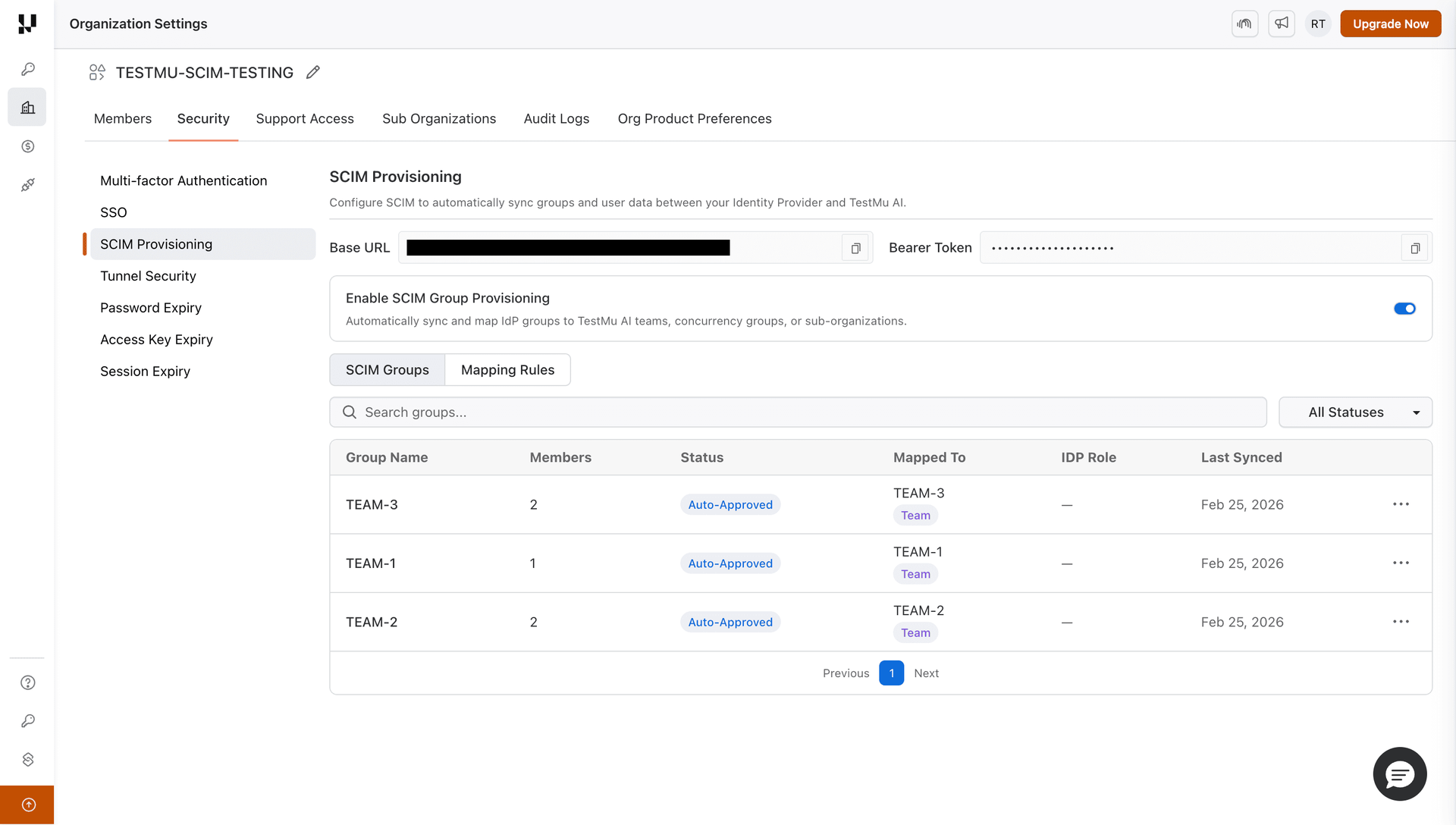Open the Audit Logs tab
The height and width of the screenshot is (825, 1456).
[x=556, y=119]
